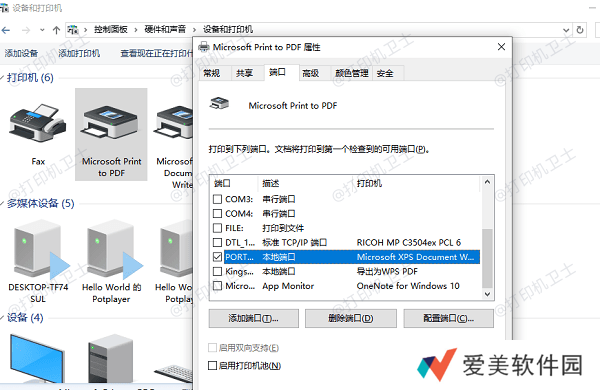Collapse the 设备 (4) group

coord(2,317)
